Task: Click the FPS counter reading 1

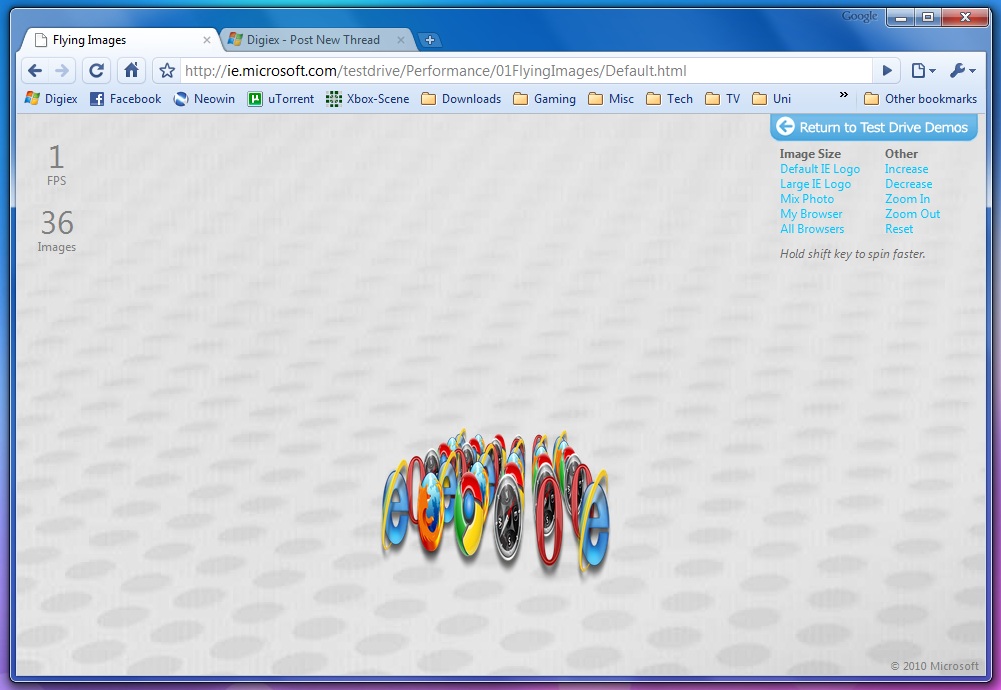Action: [56, 165]
